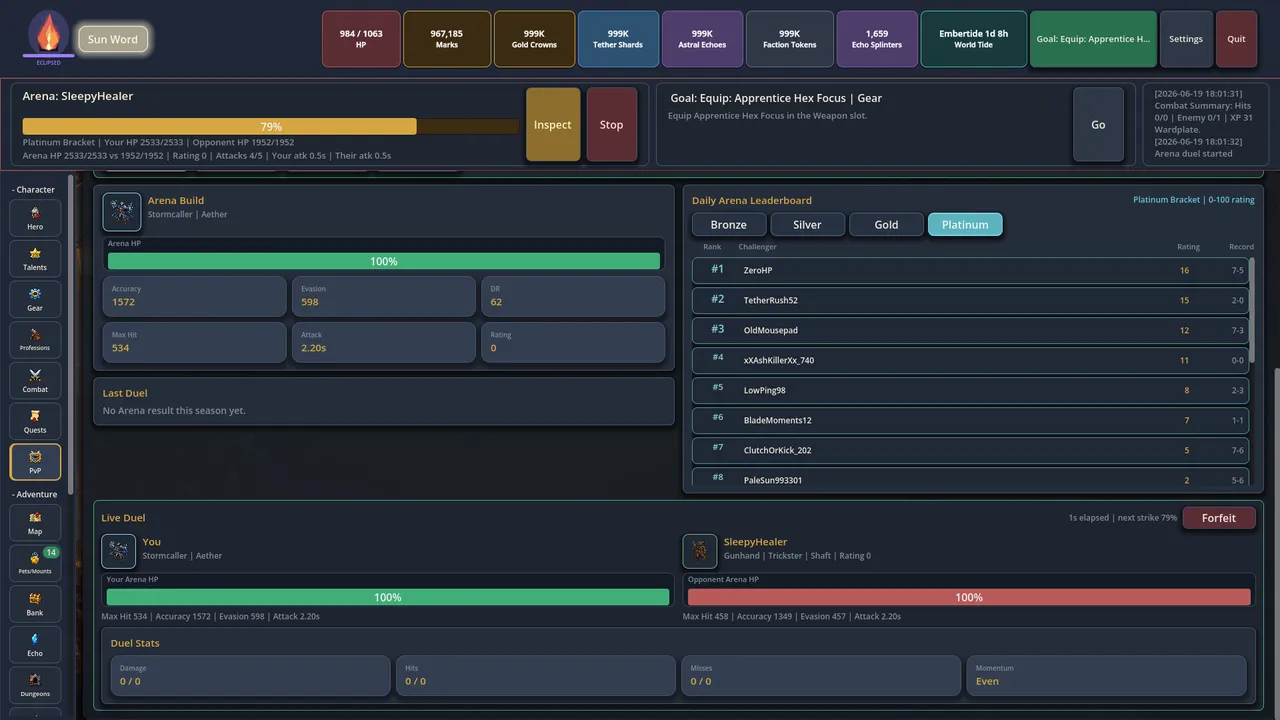Select the Gold bracket tab
Viewport: 1280px width, 720px height.
(x=886, y=225)
